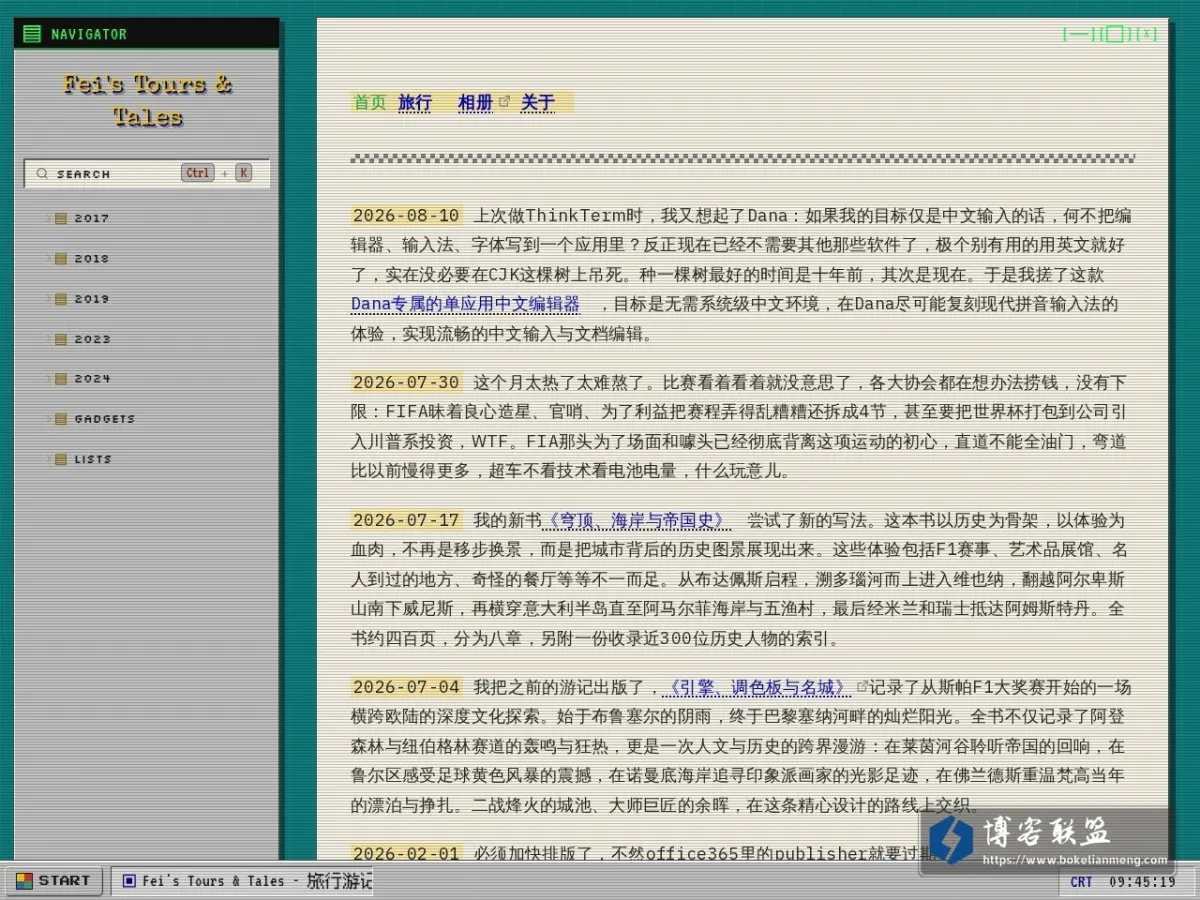Open the 关于 nav item
This screenshot has height=900, width=1200.
[538, 102]
